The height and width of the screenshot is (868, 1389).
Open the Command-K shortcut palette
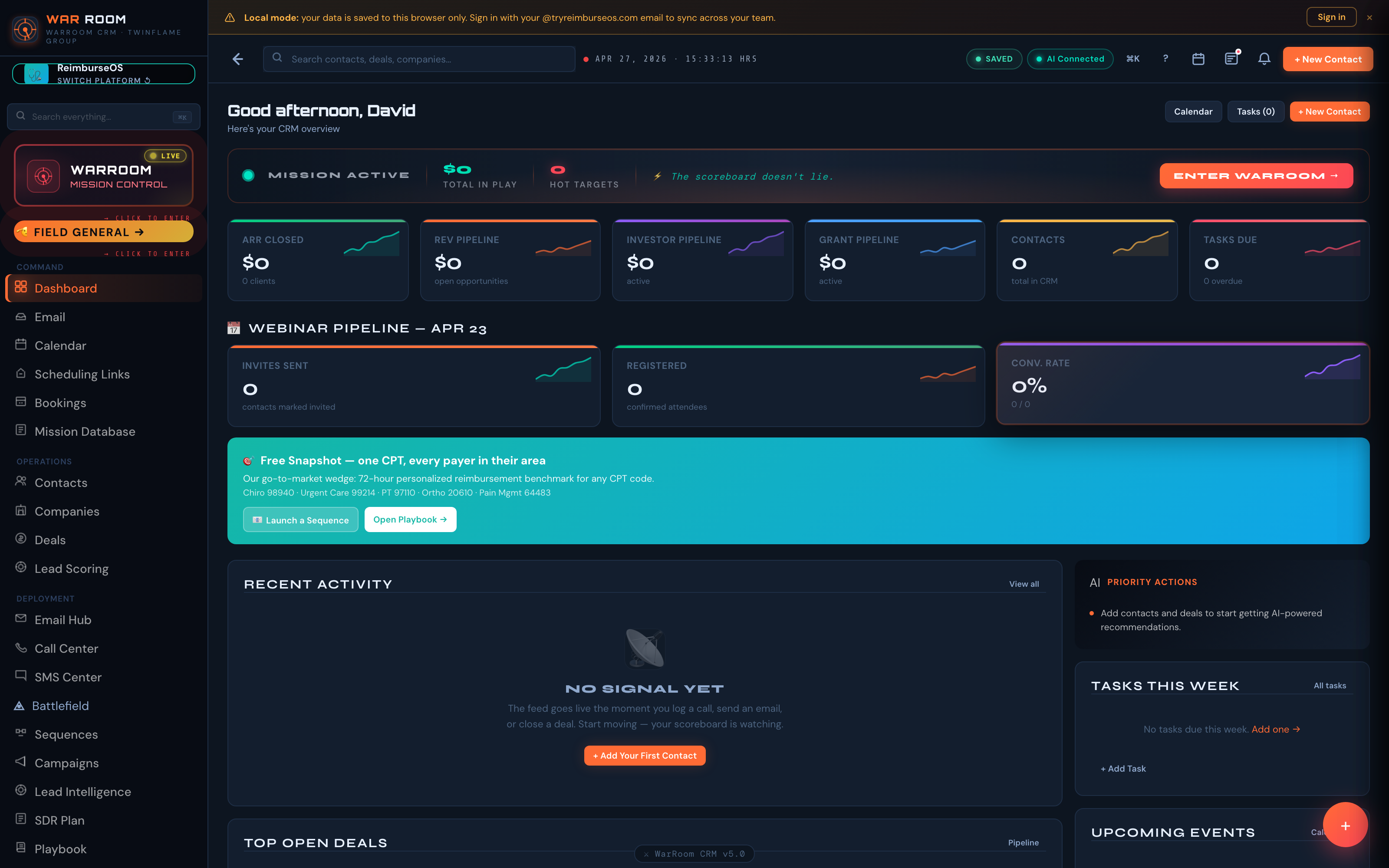pos(1132,59)
